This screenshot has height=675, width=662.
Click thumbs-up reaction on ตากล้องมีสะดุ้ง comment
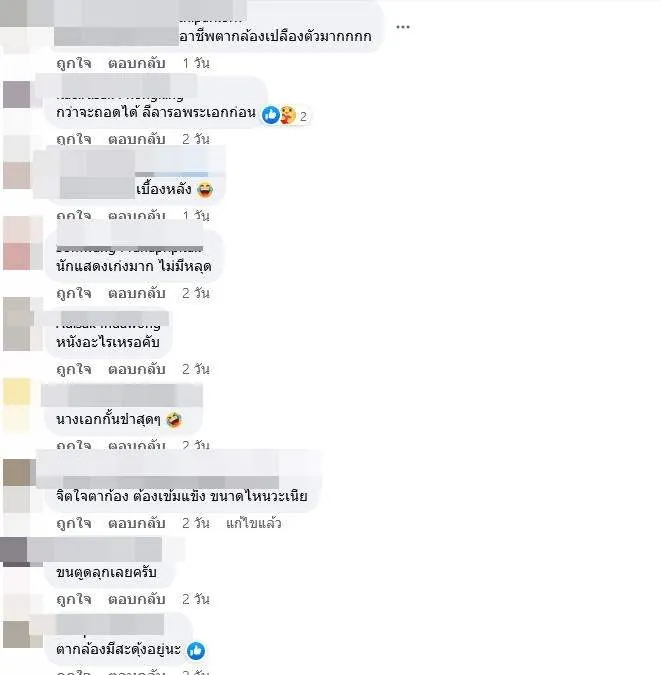(196, 650)
